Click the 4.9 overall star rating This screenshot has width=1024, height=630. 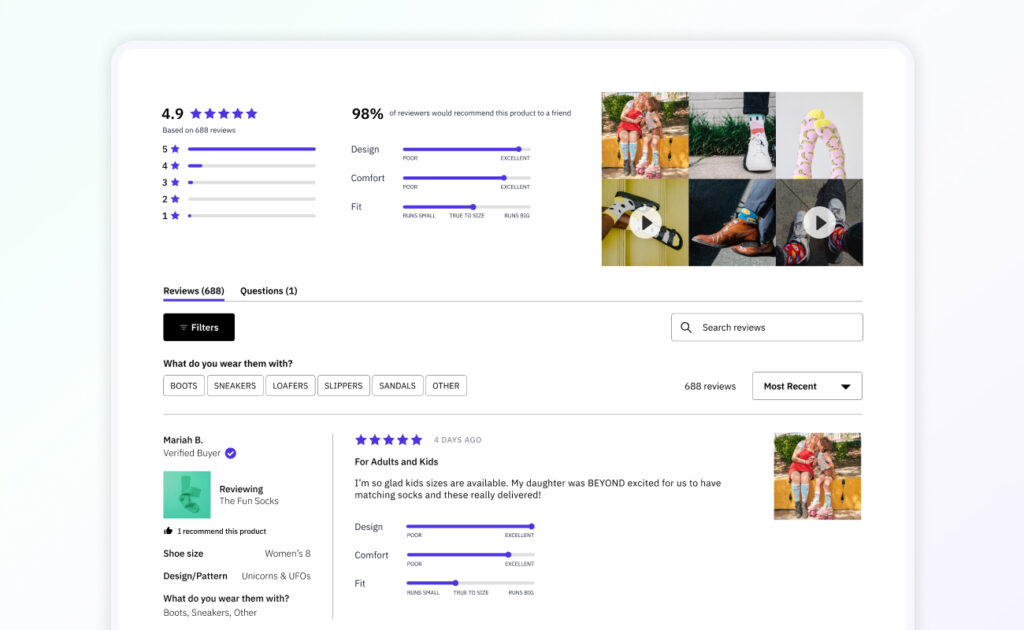click(224, 114)
